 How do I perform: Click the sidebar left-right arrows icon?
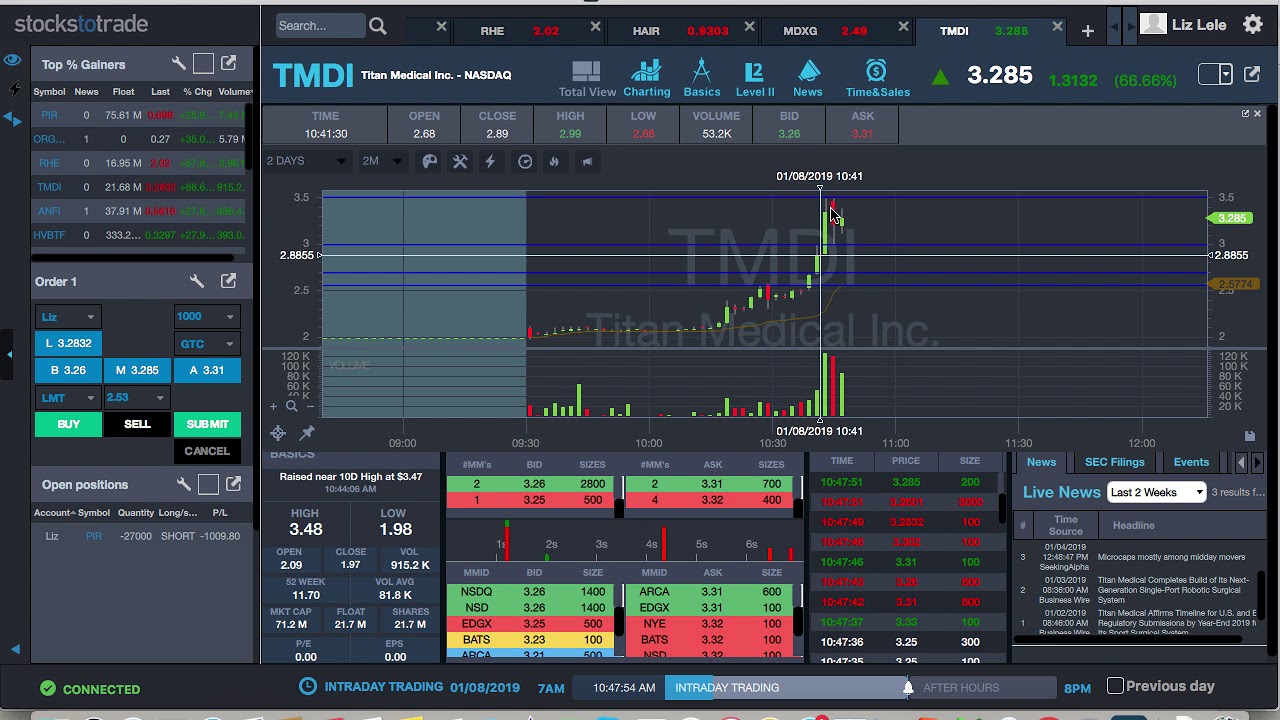[x=13, y=119]
